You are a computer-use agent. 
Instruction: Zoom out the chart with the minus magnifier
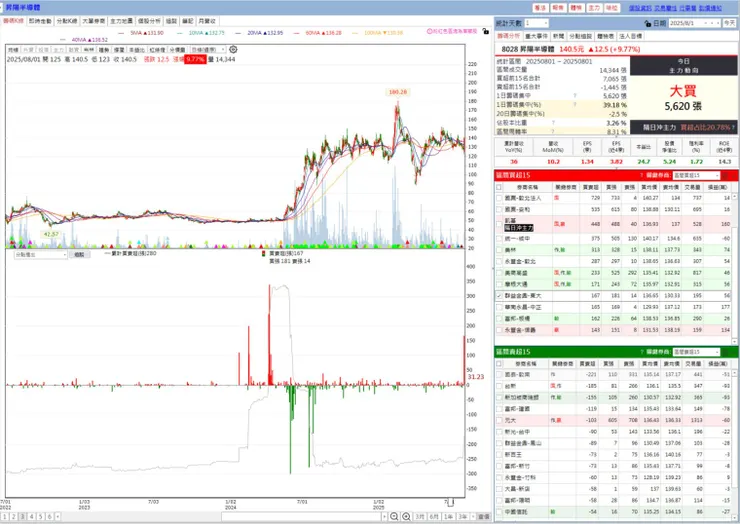pyautogui.click(x=394, y=516)
